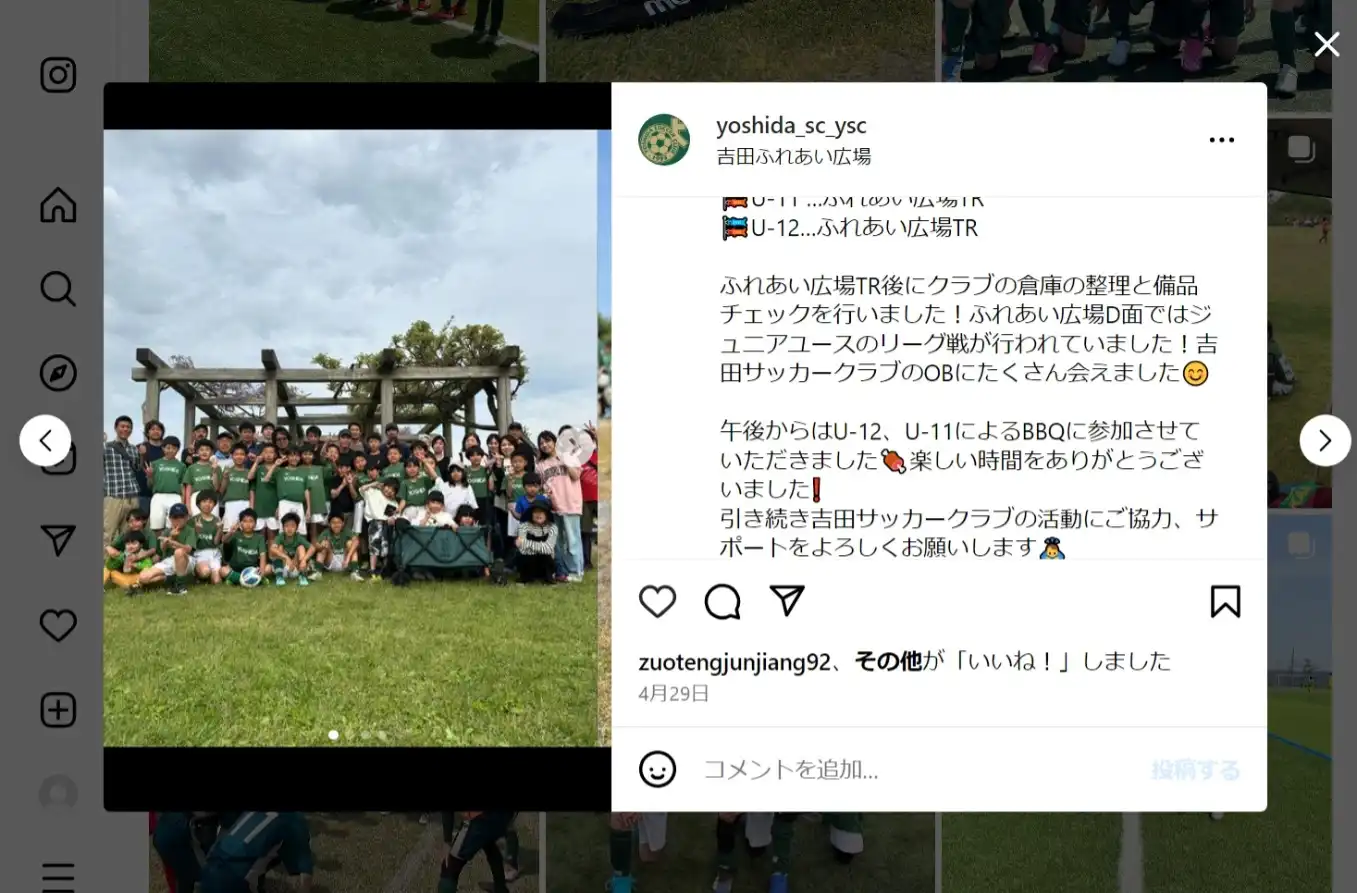The width and height of the screenshot is (1357, 893).
Task: Click the add comment text field
Action: click(x=920, y=769)
